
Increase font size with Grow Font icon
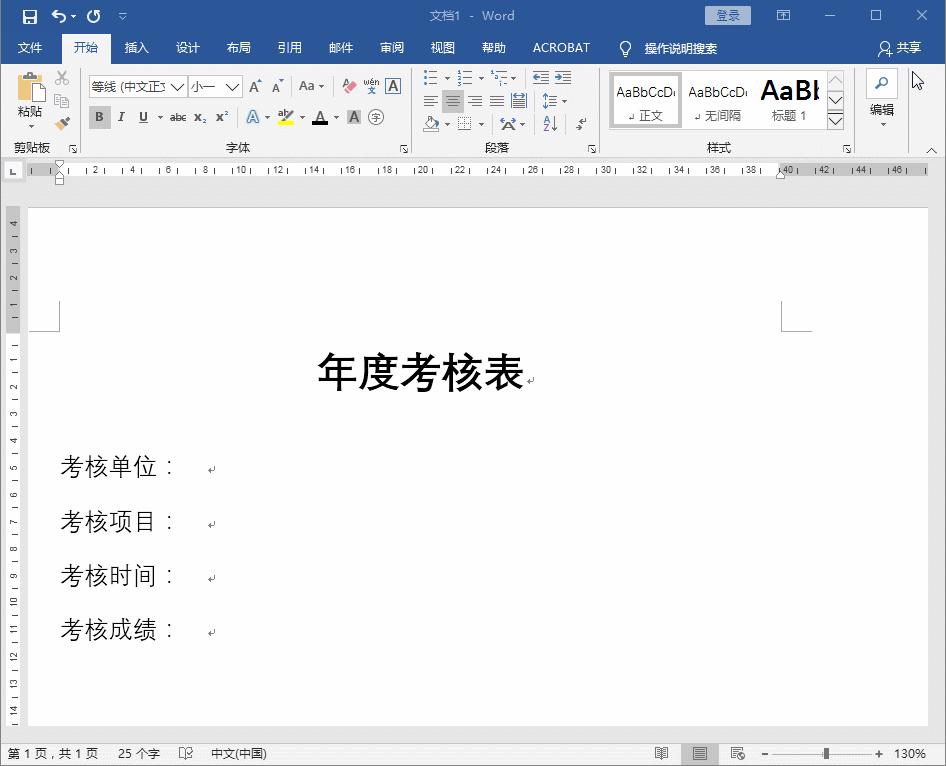[x=257, y=86]
